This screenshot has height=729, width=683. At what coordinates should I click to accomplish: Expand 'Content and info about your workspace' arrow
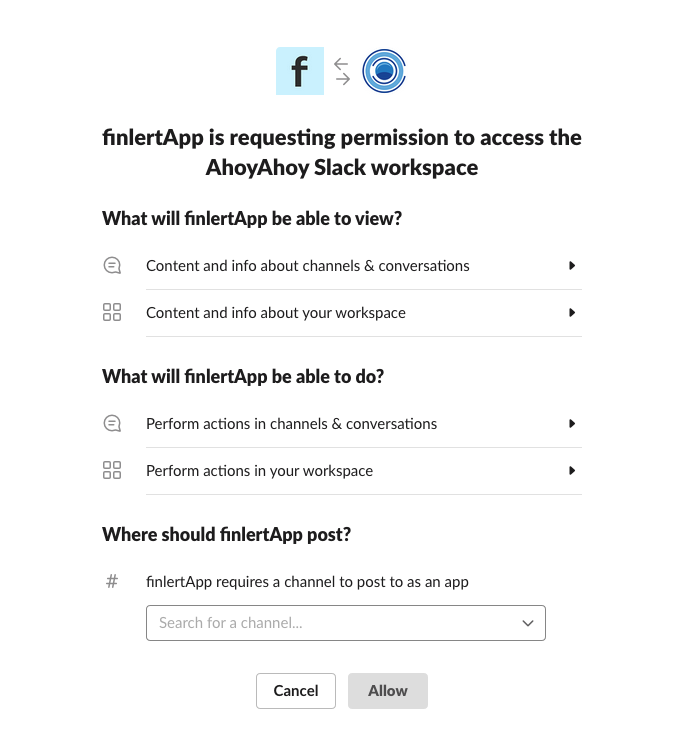tap(572, 313)
